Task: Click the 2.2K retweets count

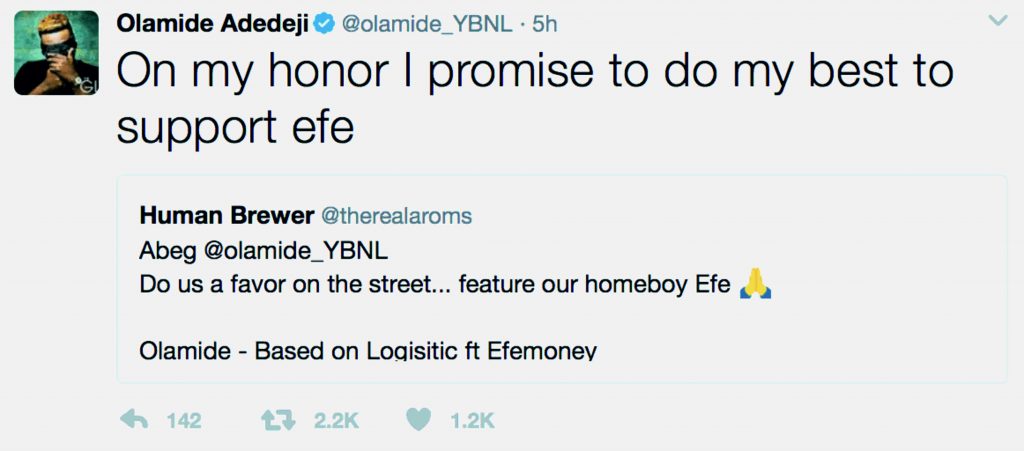Action: (x=336, y=421)
